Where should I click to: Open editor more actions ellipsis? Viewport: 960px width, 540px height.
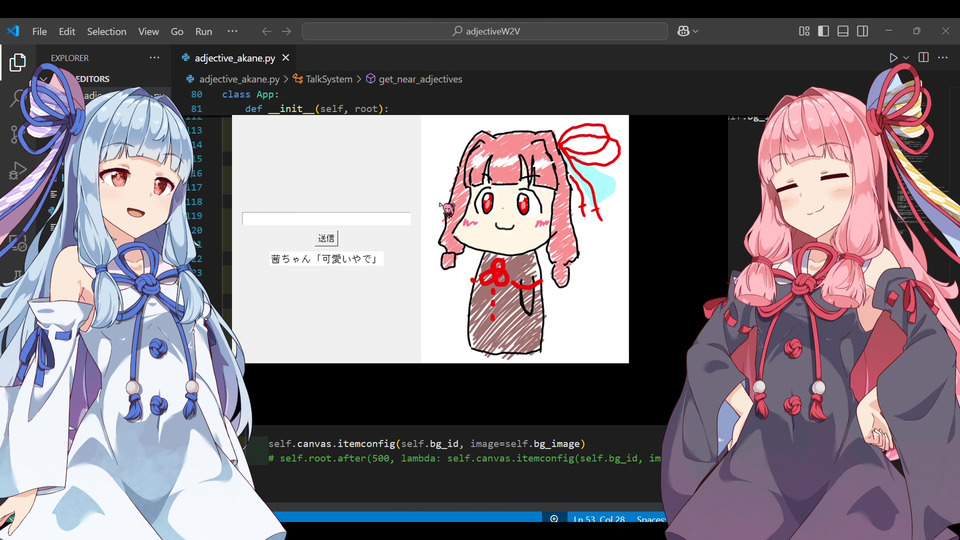click(x=943, y=58)
